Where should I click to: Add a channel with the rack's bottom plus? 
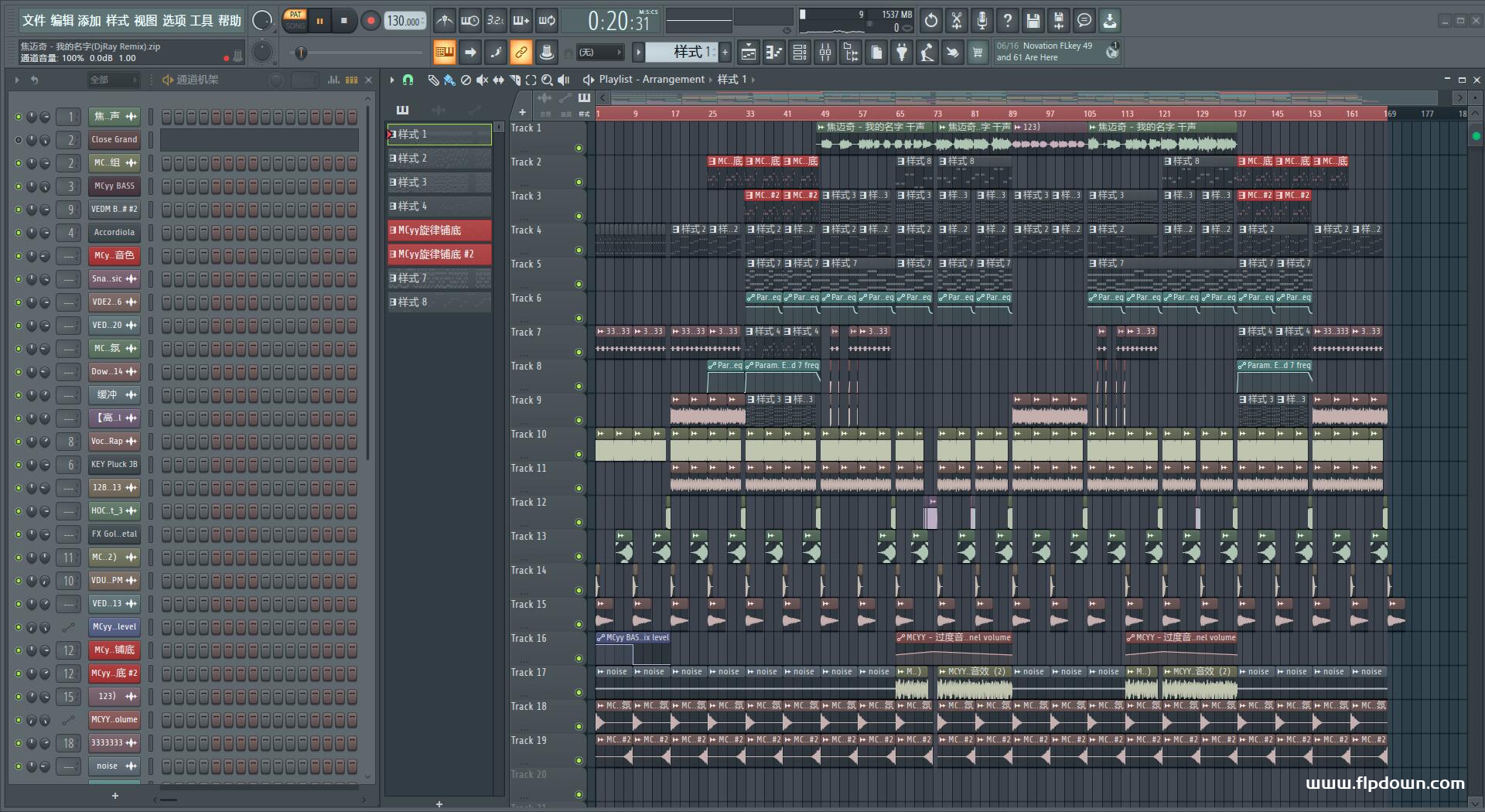coord(115,796)
